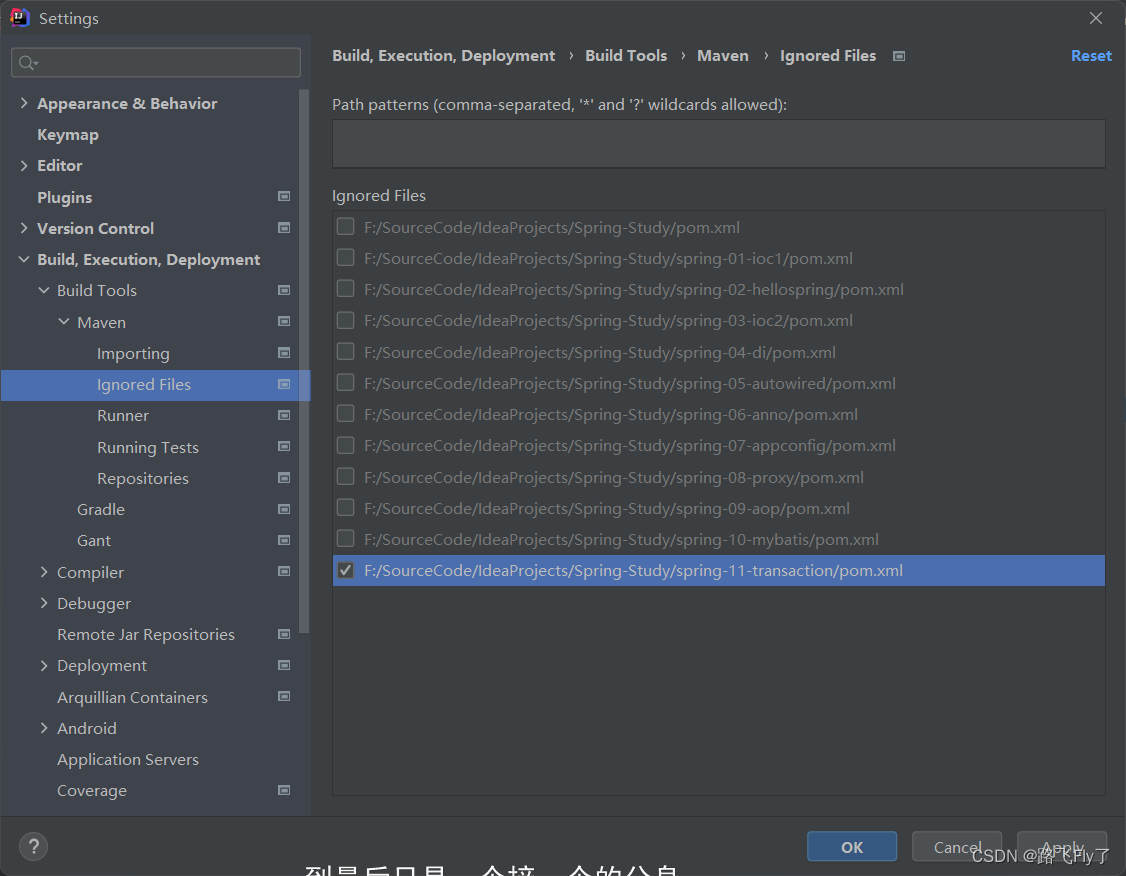Check the spring-01-ioc1 pom.xml checkbox

pos(345,258)
